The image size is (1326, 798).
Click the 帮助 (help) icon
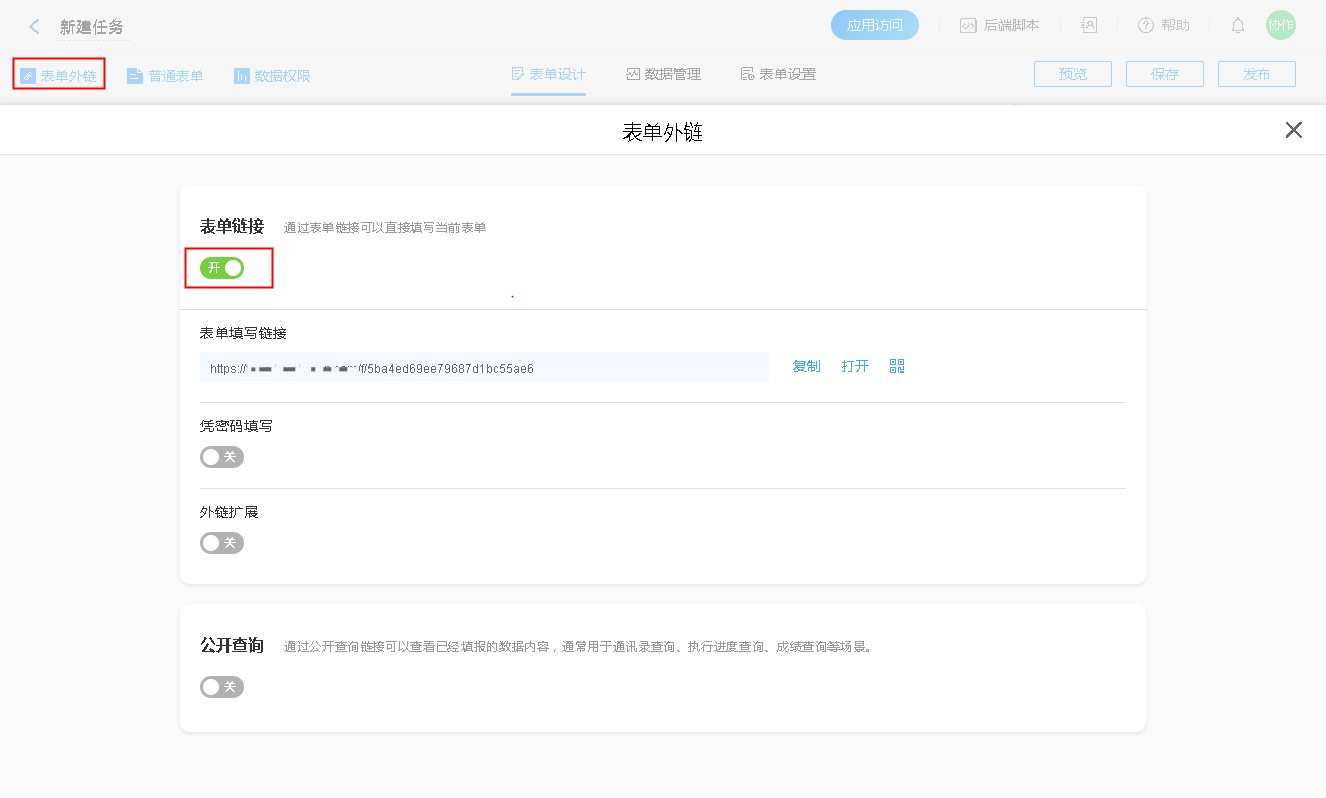tap(1163, 24)
